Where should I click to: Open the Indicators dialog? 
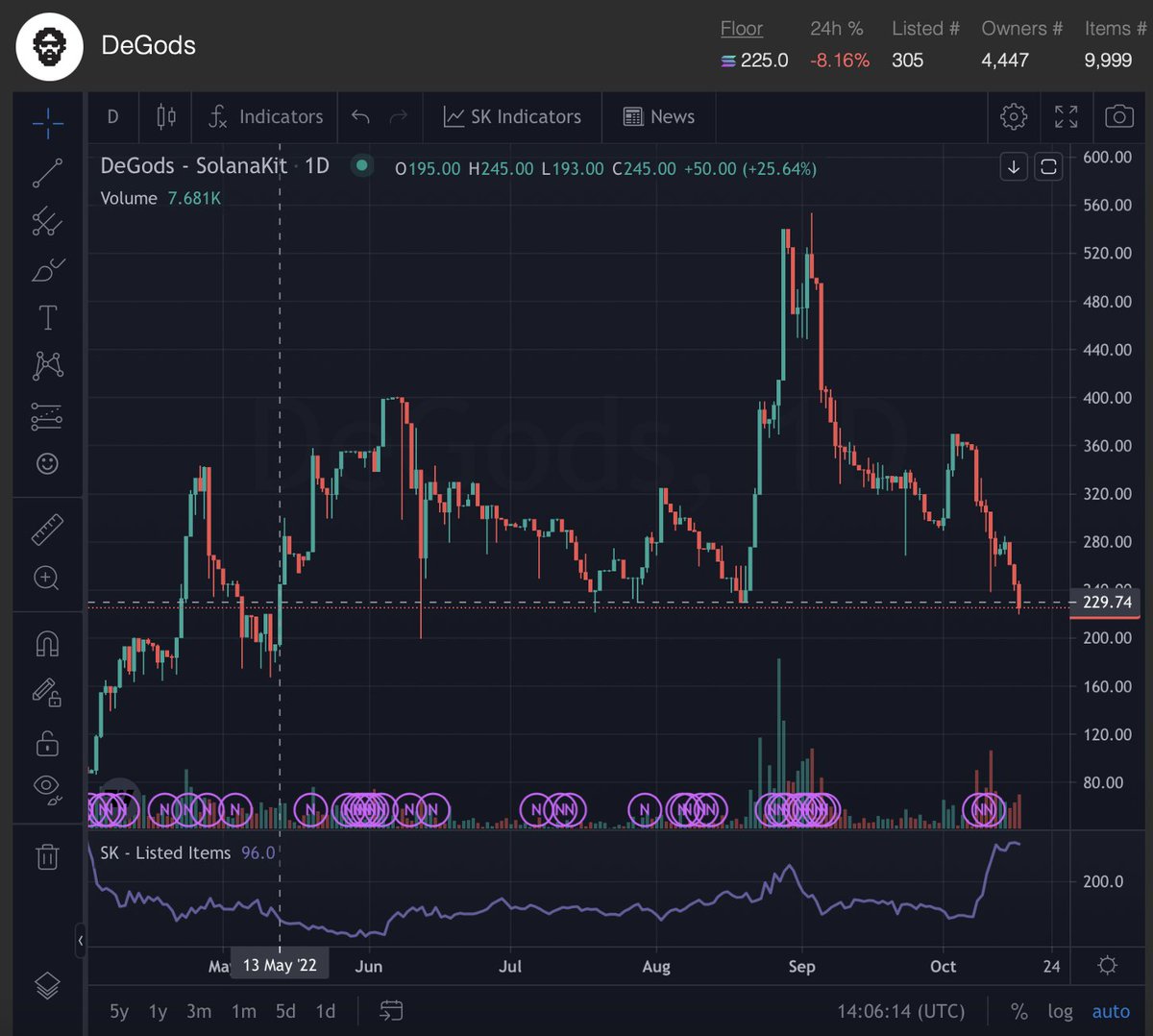[265, 117]
